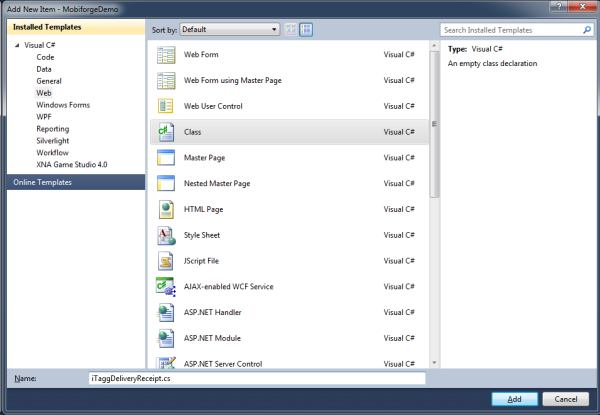Switch to medium icons view

coord(306,30)
